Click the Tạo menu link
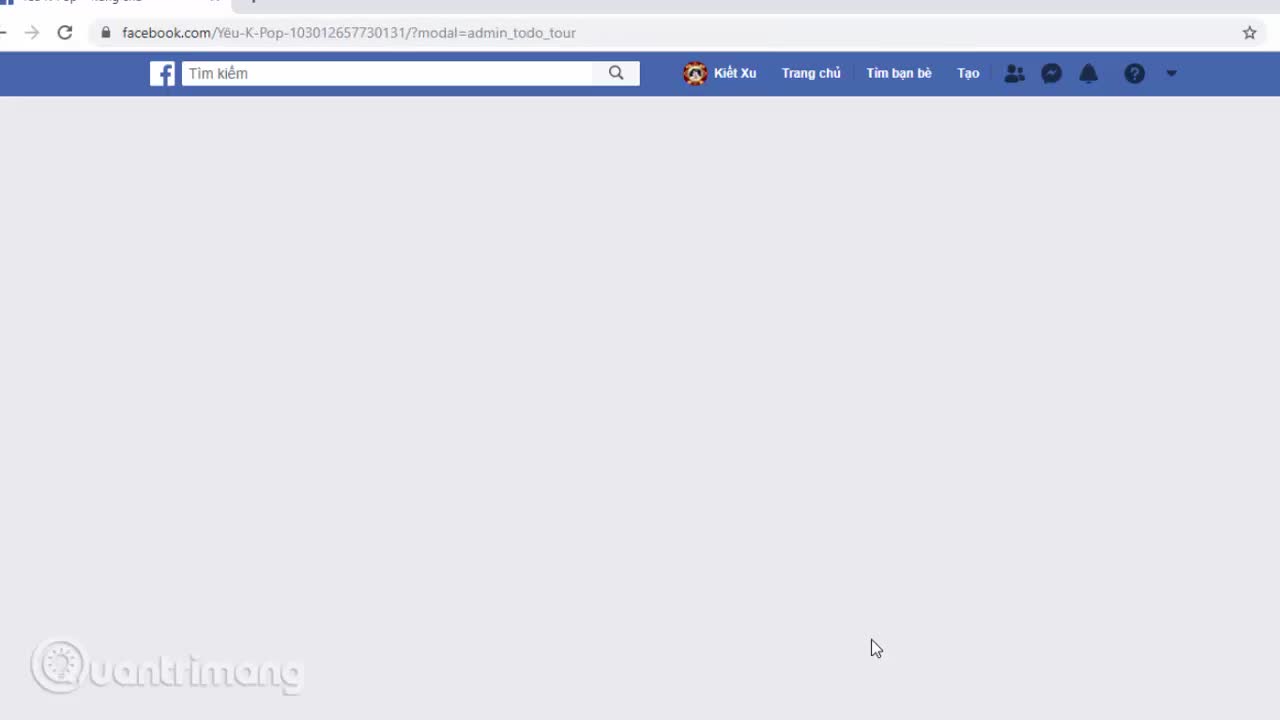 click(968, 73)
